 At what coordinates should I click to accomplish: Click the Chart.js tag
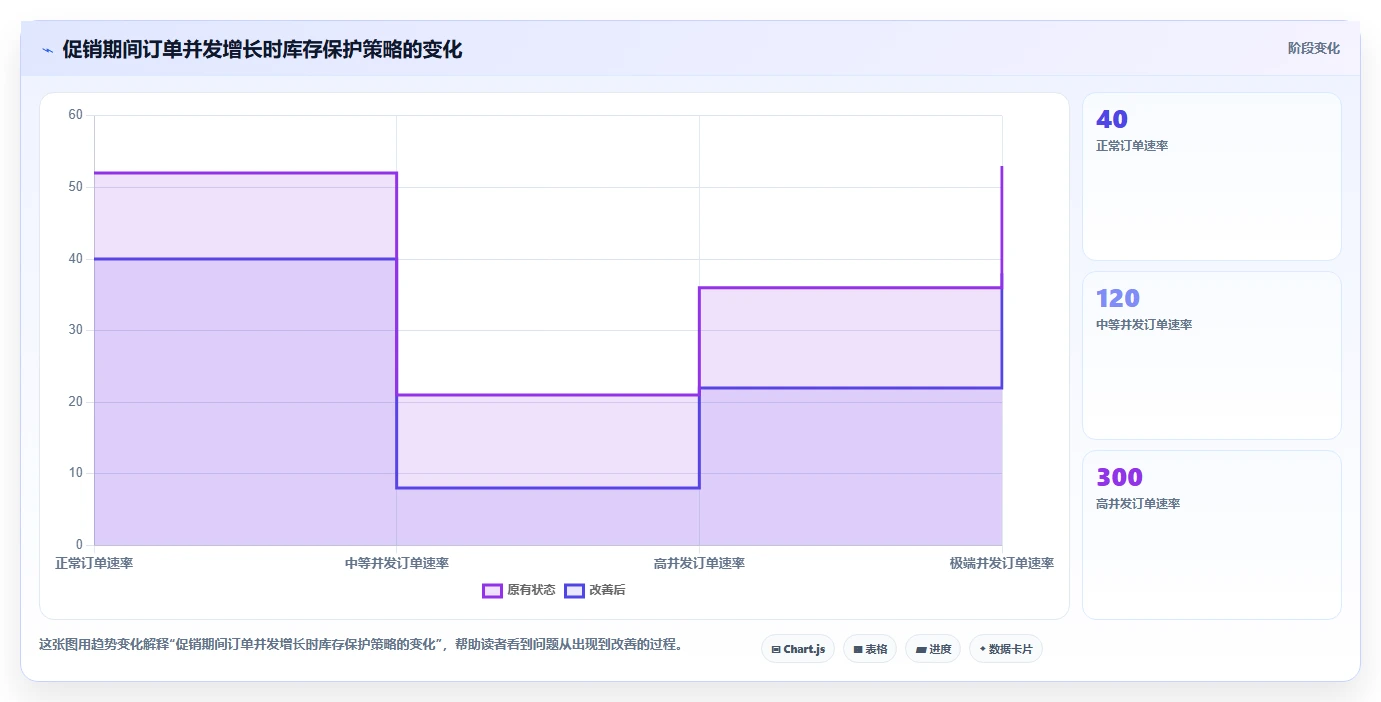798,649
